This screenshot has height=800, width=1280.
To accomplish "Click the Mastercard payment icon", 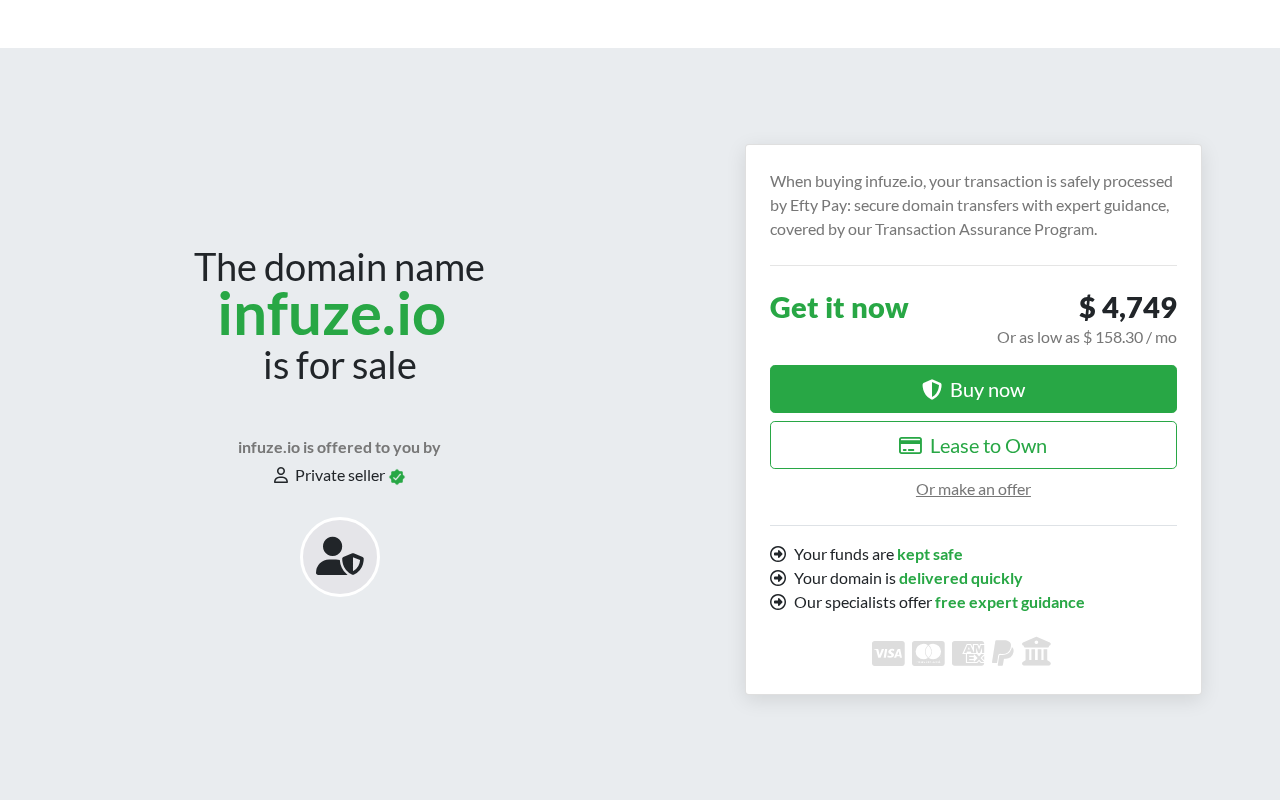I will (928, 653).
